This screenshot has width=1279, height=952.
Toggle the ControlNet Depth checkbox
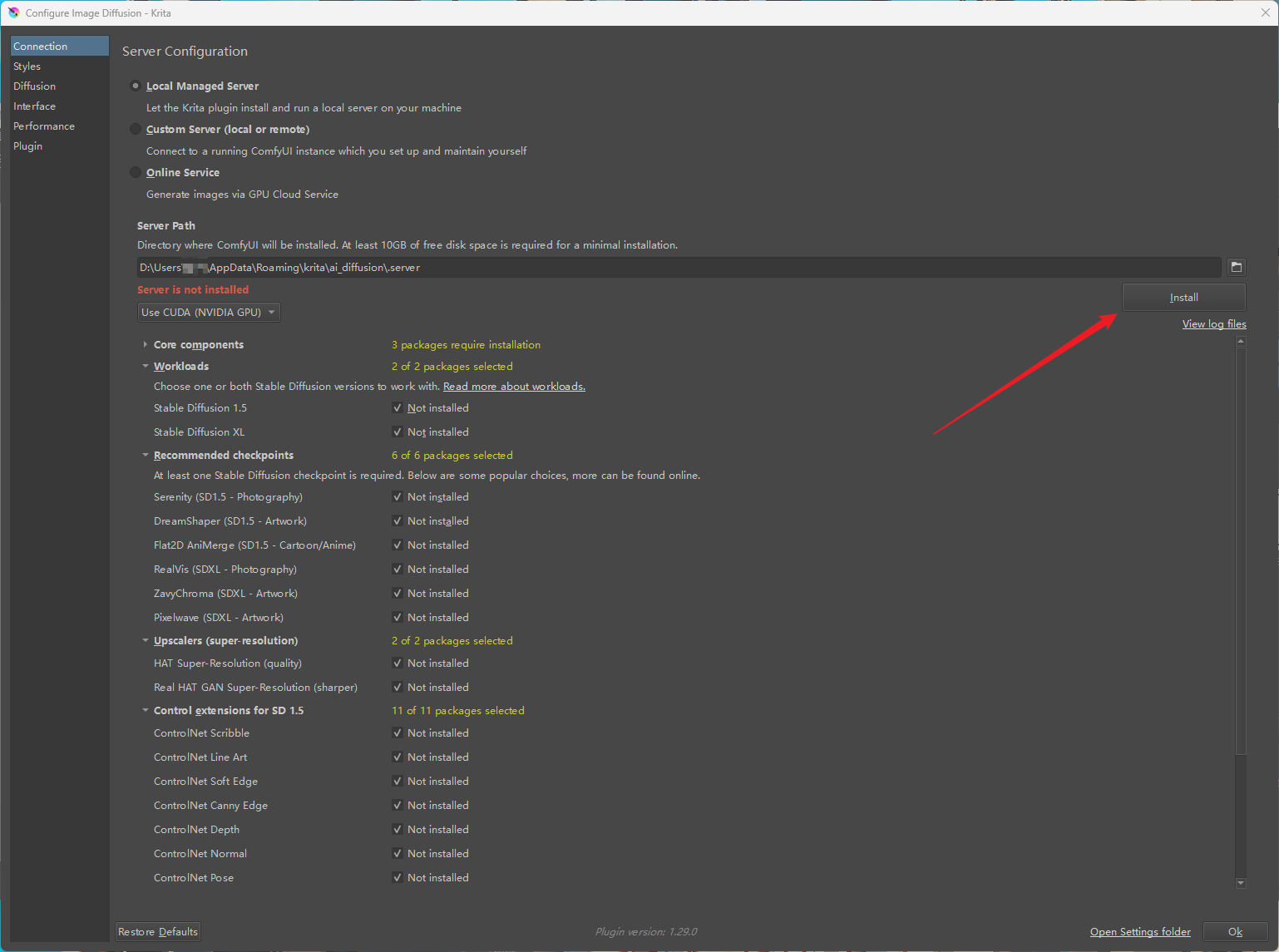[x=398, y=830]
